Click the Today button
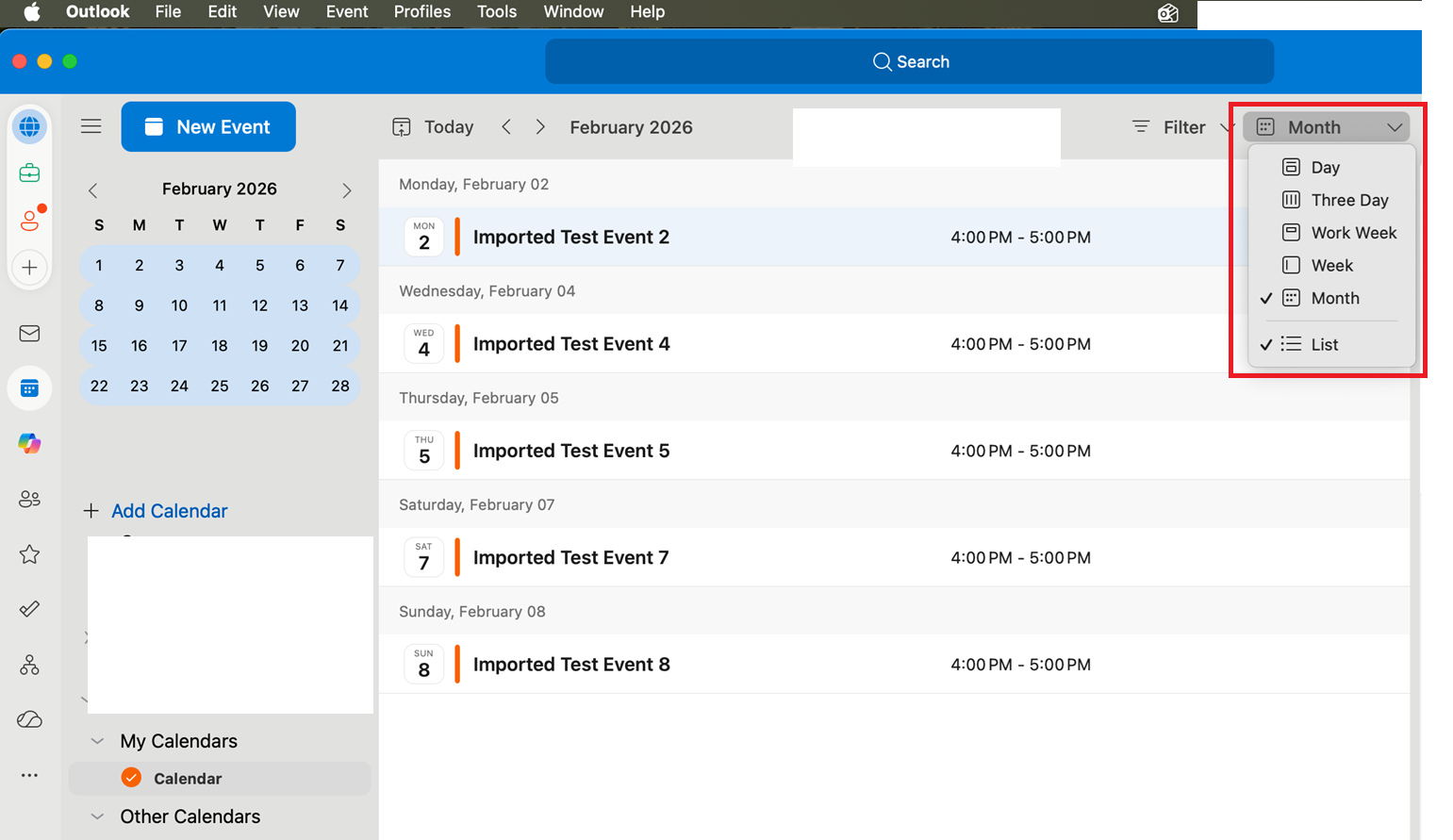This screenshot has width=1453, height=840. click(x=433, y=127)
